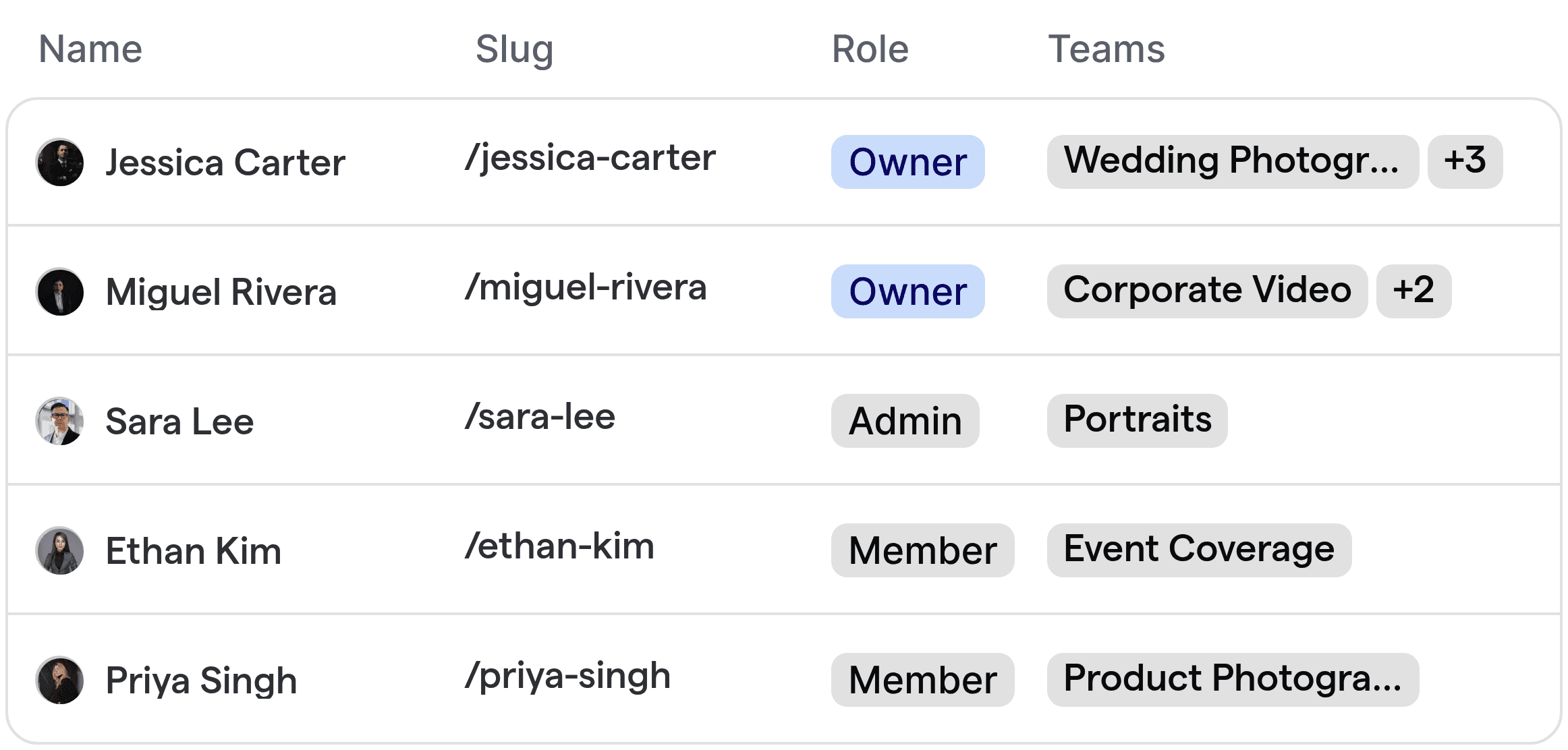
Task: Click the Portraits team tag
Action: point(1137,420)
